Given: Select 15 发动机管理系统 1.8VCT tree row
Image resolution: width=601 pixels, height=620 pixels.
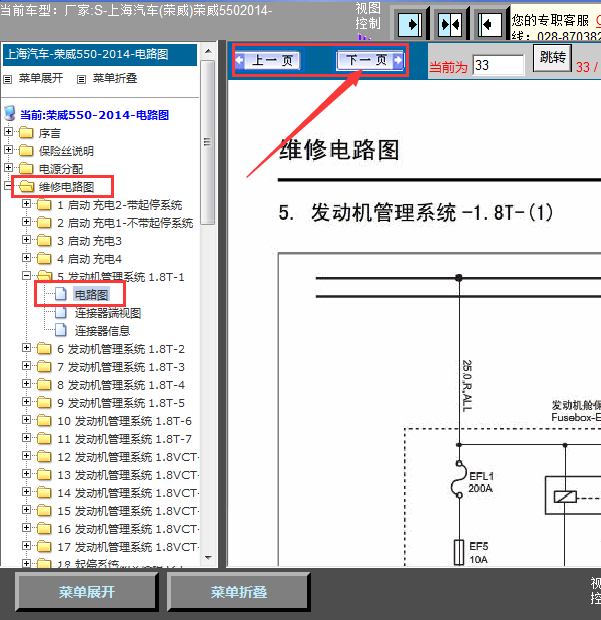Looking at the screenshot, I should [x=128, y=511].
